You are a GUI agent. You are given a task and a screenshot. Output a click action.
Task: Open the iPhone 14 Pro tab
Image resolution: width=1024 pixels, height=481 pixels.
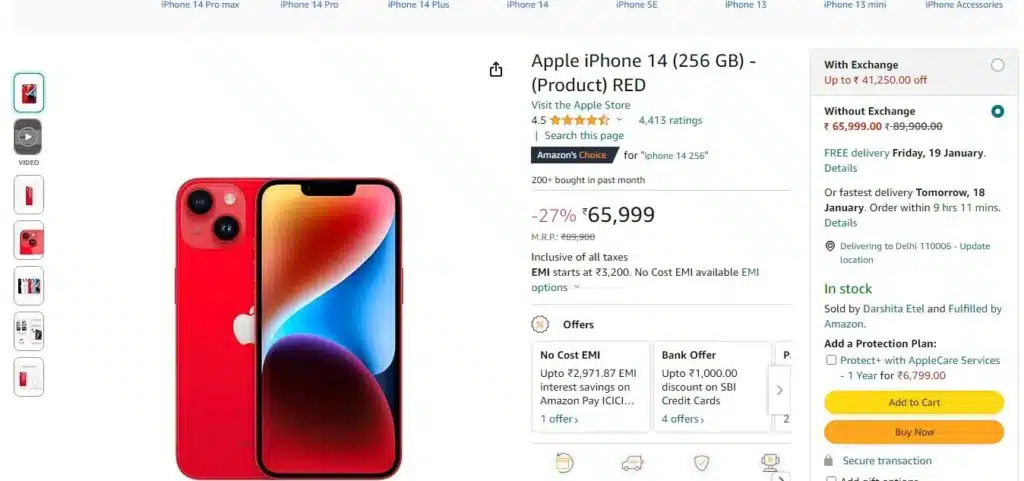click(309, 5)
